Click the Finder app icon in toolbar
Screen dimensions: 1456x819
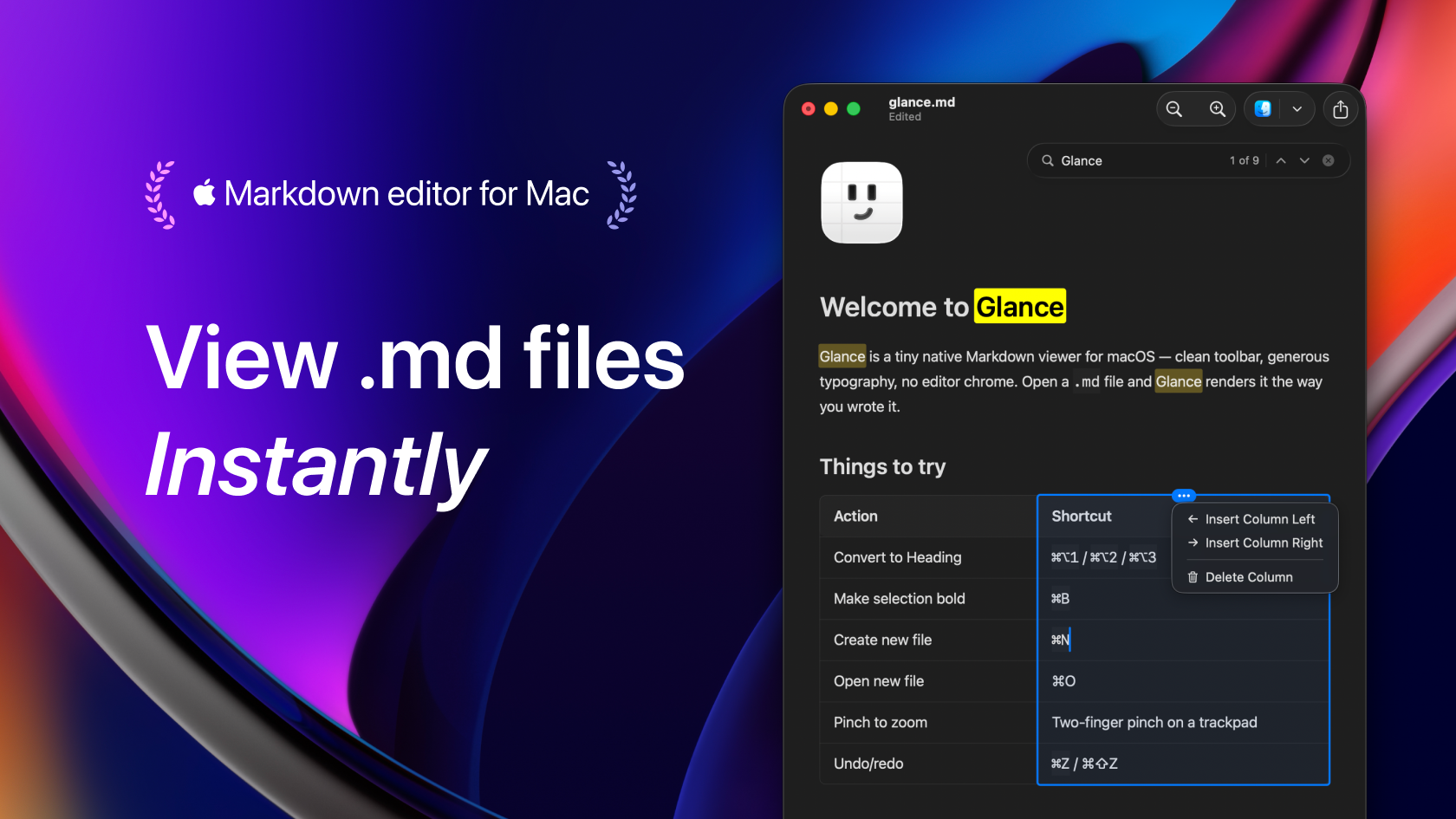point(1263,109)
